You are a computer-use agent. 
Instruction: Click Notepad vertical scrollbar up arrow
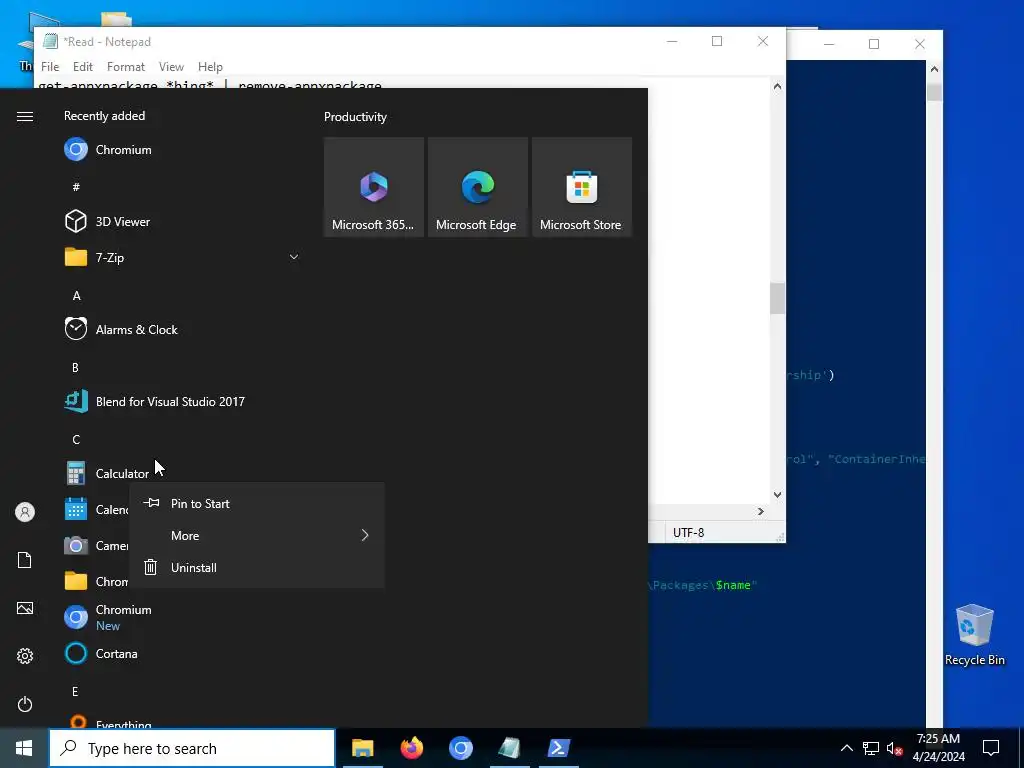click(777, 86)
